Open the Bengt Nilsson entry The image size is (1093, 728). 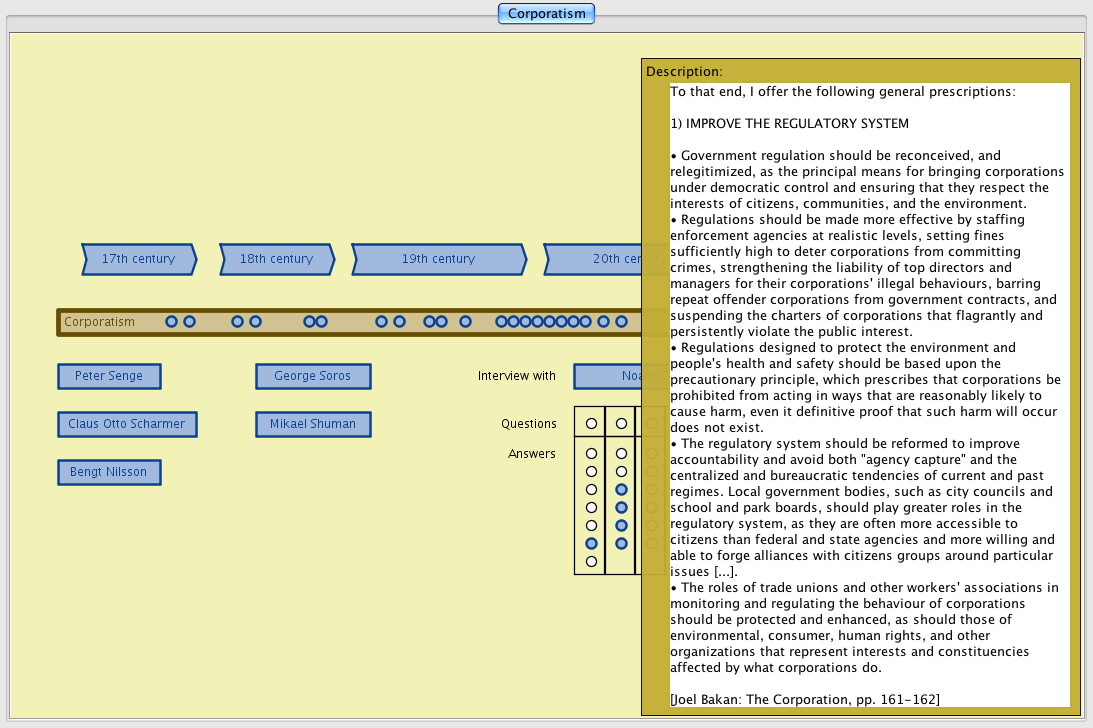[109, 472]
